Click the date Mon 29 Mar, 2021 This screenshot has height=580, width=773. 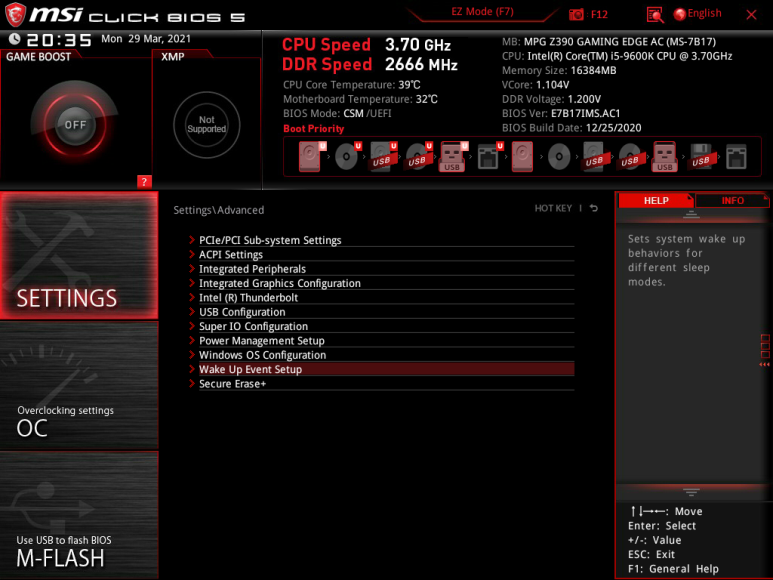tap(146, 38)
